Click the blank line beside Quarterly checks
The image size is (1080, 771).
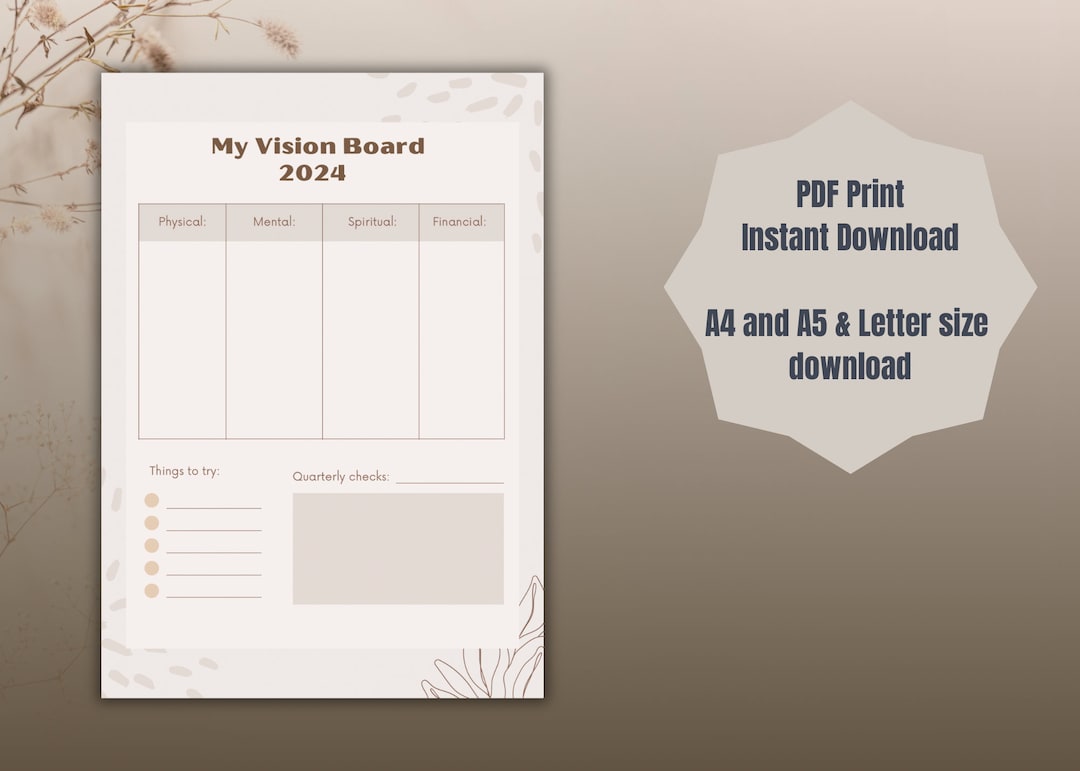449,480
